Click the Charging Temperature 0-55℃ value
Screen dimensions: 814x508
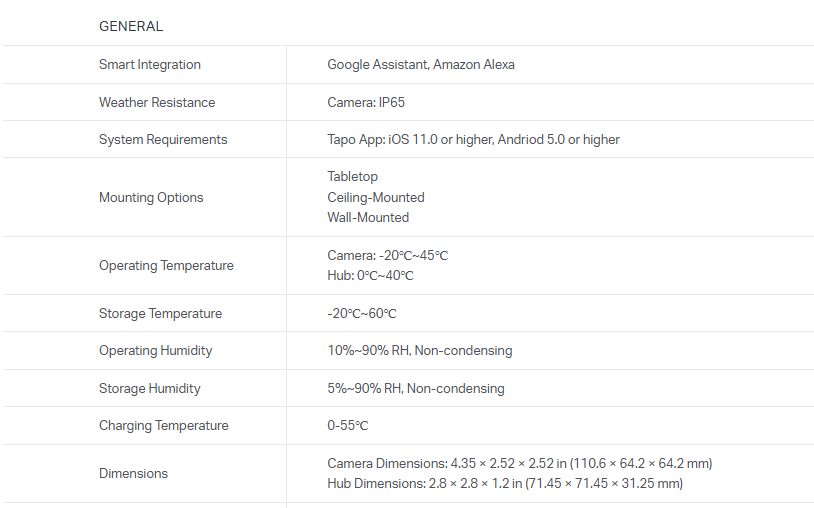click(348, 425)
